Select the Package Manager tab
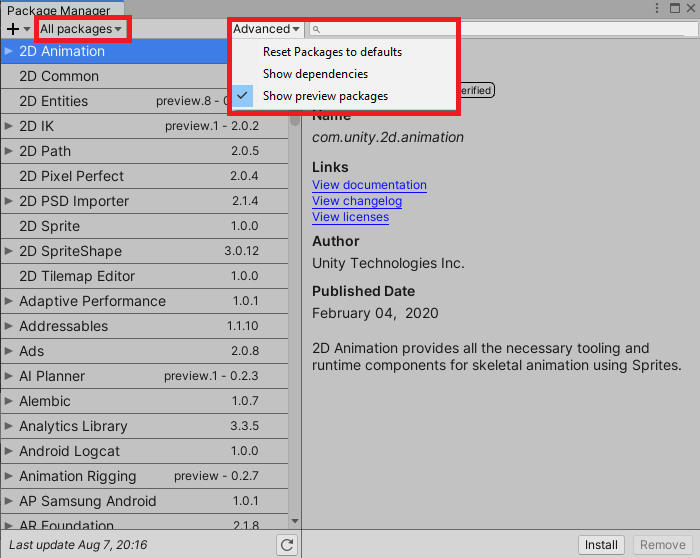Screen dimensions: 700x558 (x=58, y=10)
